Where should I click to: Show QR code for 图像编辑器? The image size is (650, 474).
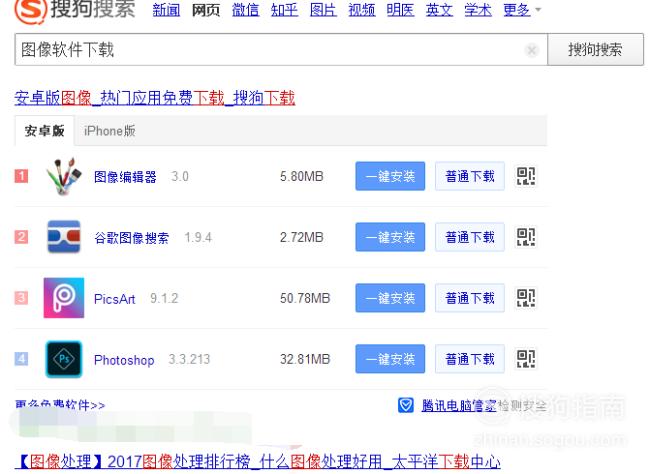pyautogui.click(x=526, y=176)
